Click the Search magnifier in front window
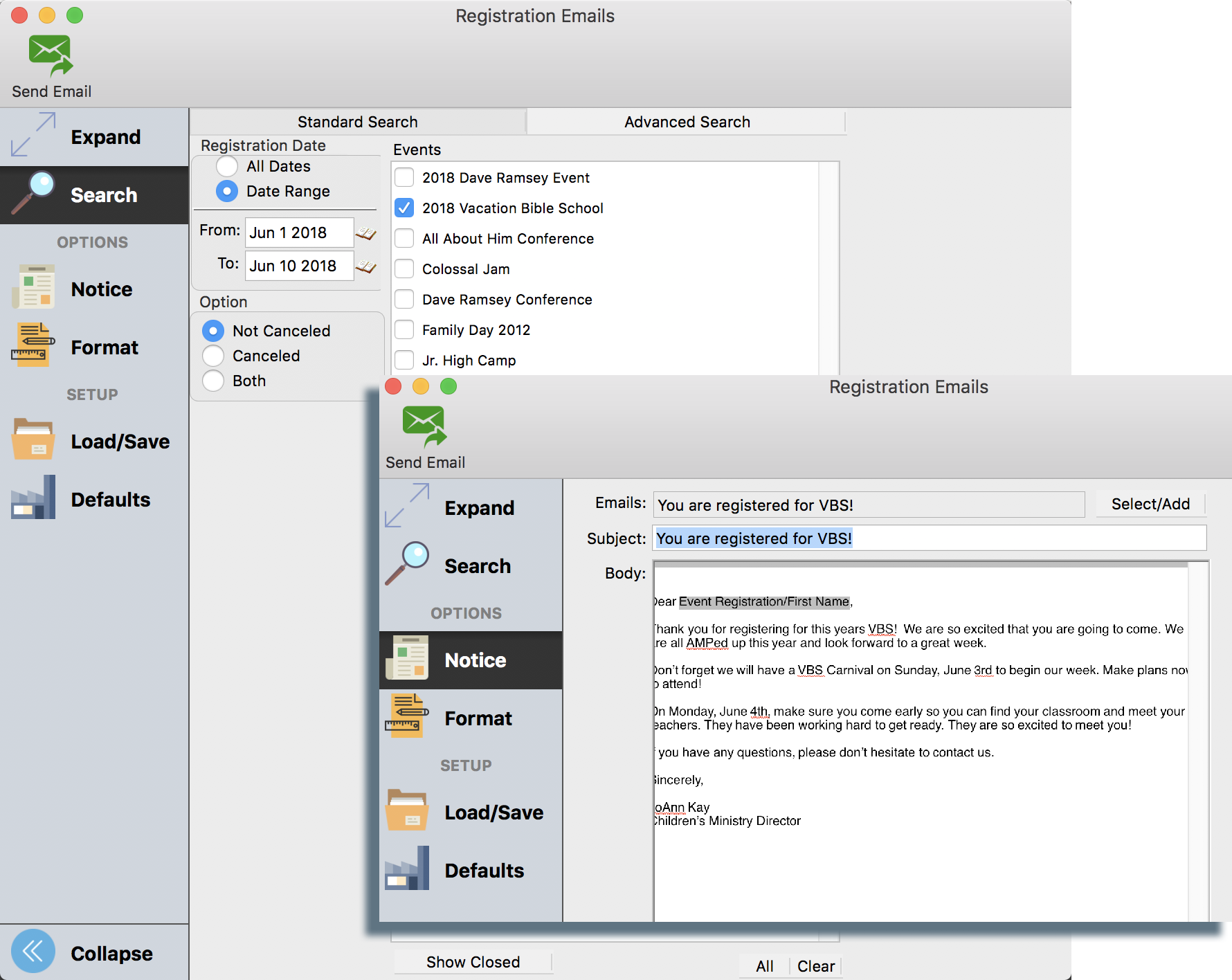This screenshot has width=1232, height=980. point(408,563)
